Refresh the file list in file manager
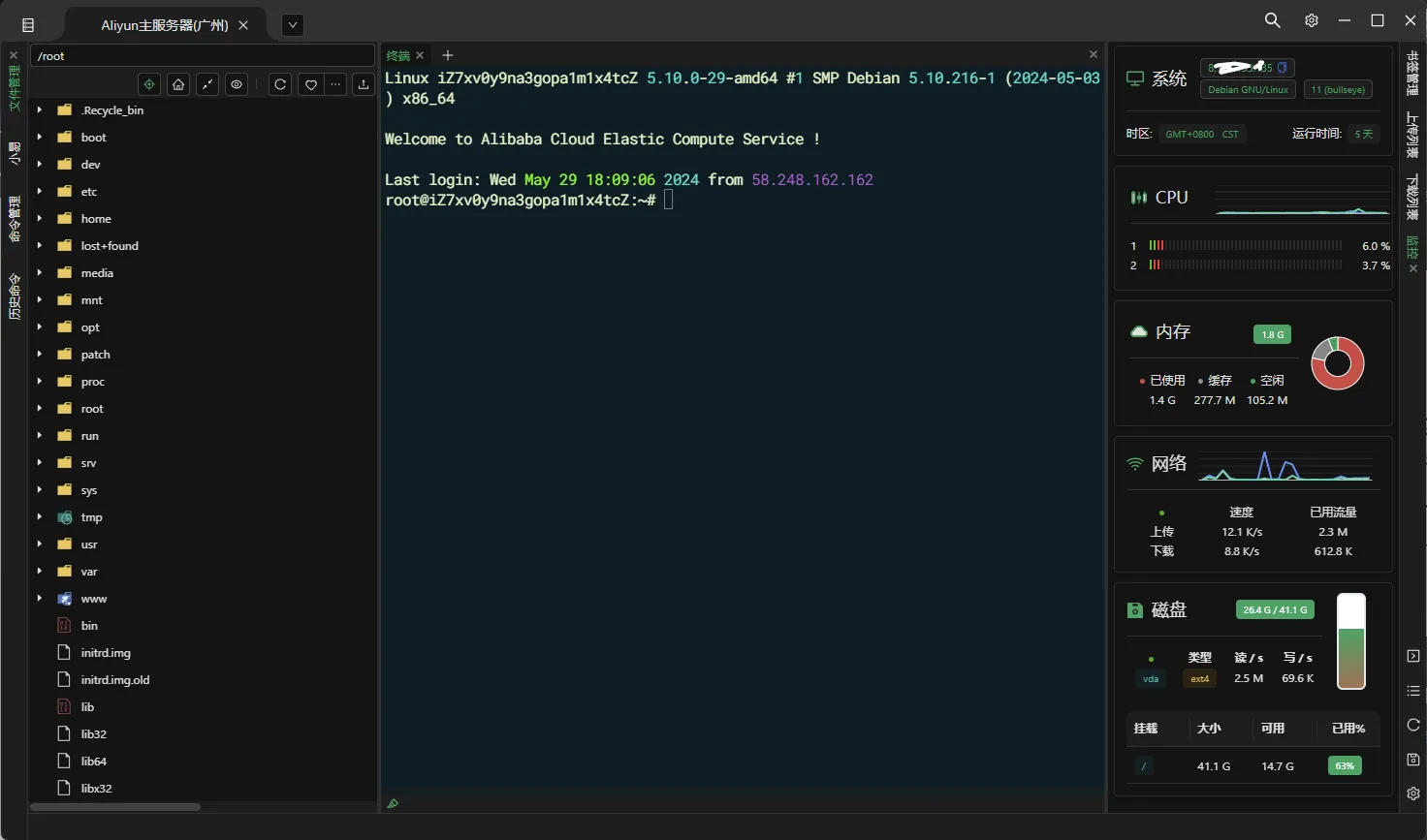Viewport: 1427px width, 840px height. pos(280,84)
